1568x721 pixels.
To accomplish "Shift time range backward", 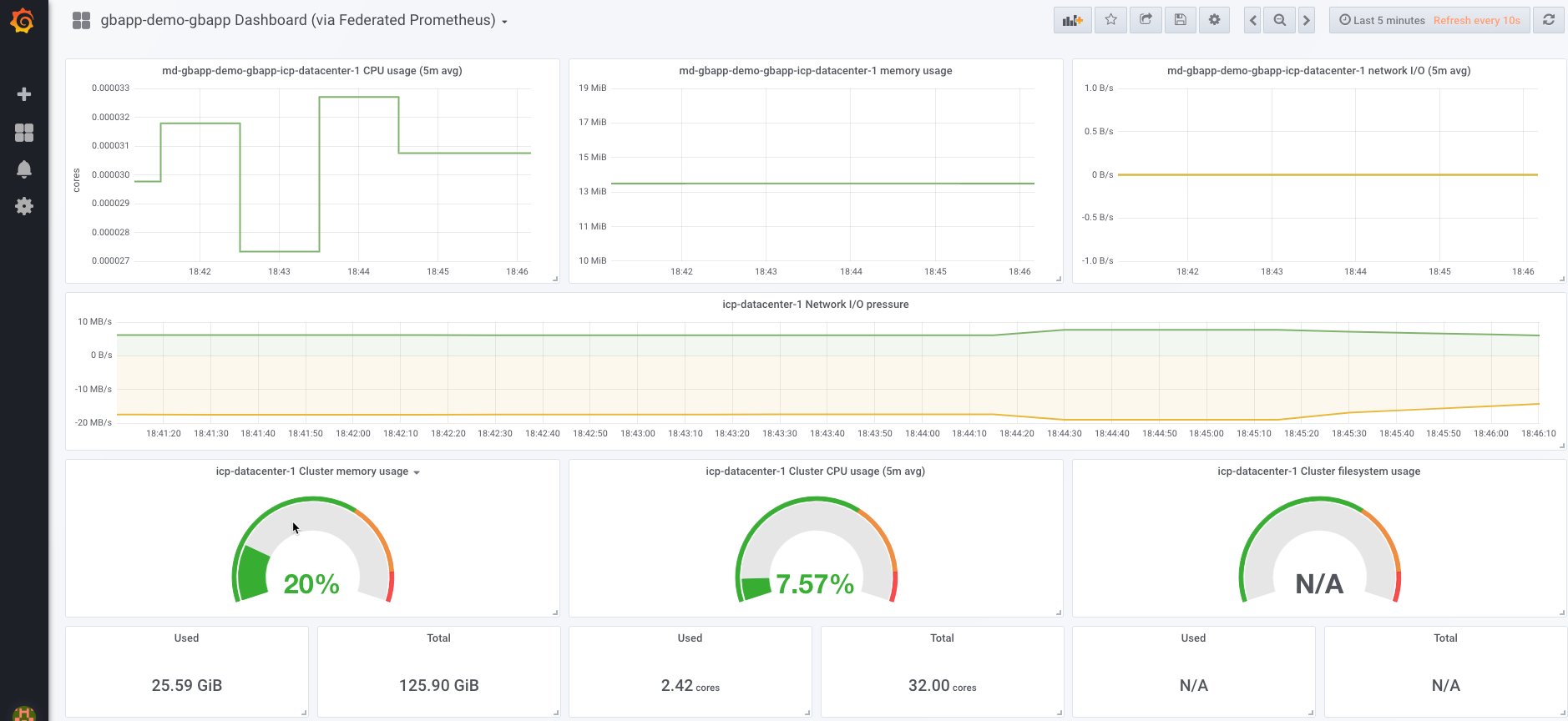I will pos(1252,20).
